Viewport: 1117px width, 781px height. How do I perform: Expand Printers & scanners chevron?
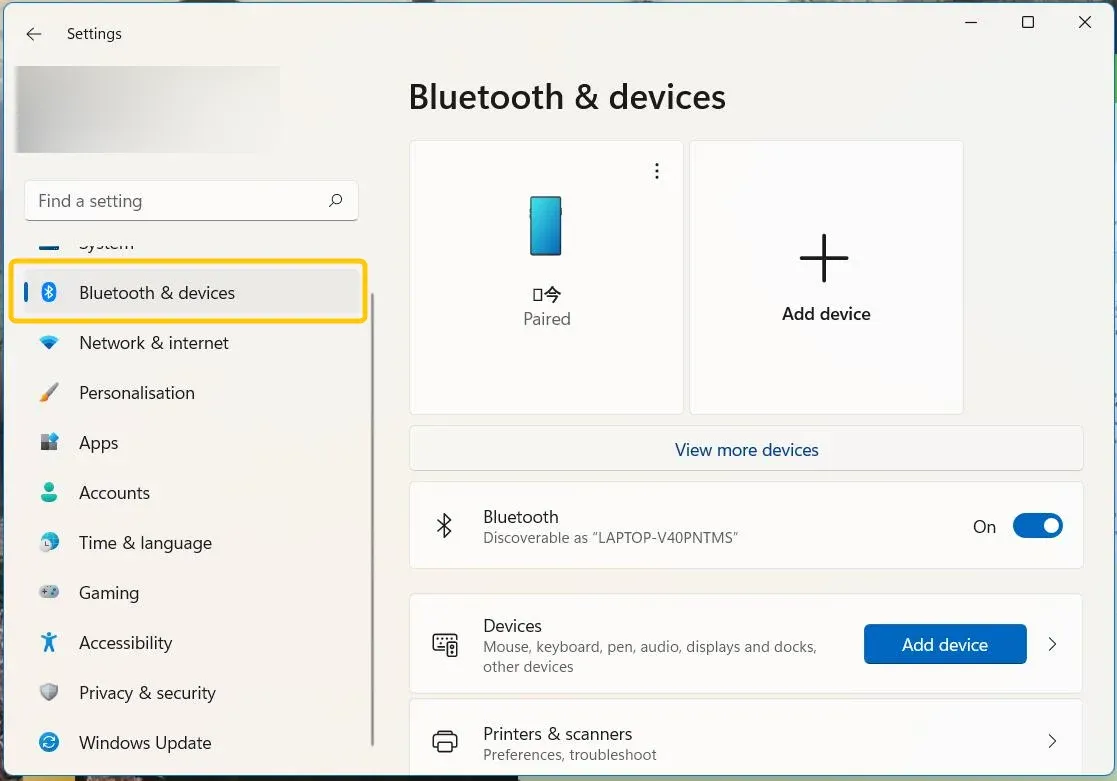[x=1052, y=741]
